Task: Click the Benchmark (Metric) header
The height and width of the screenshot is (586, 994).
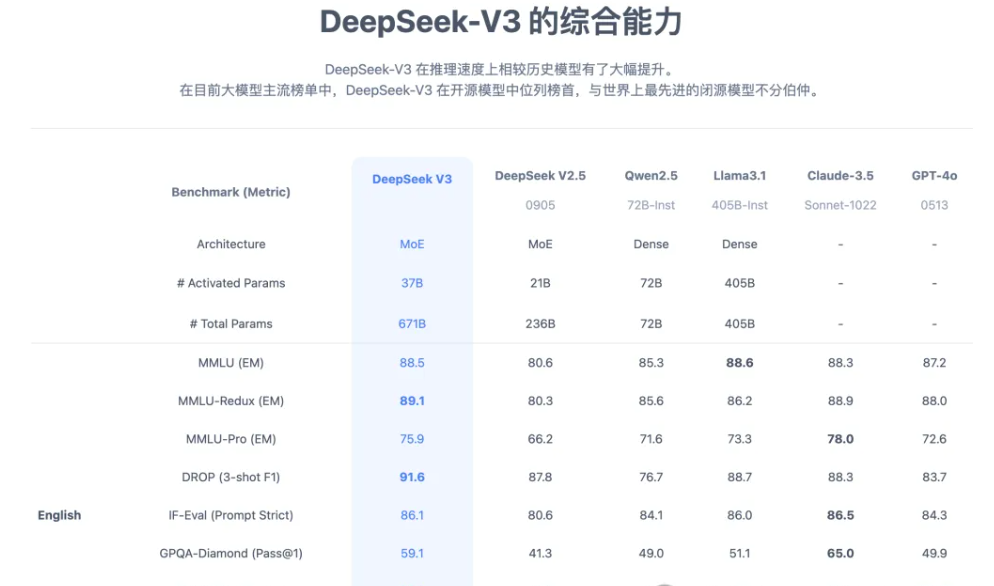Action: coord(231,192)
